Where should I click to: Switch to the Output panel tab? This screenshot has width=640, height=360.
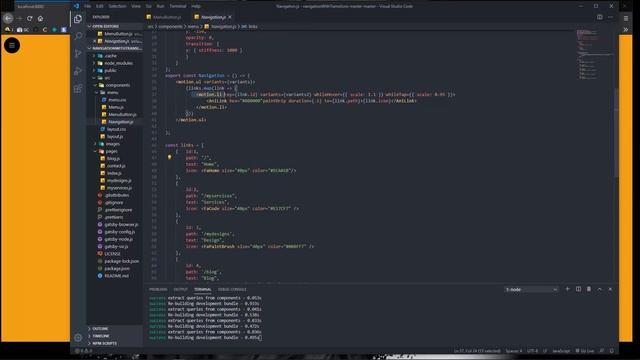pyautogui.click(x=180, y=289)
